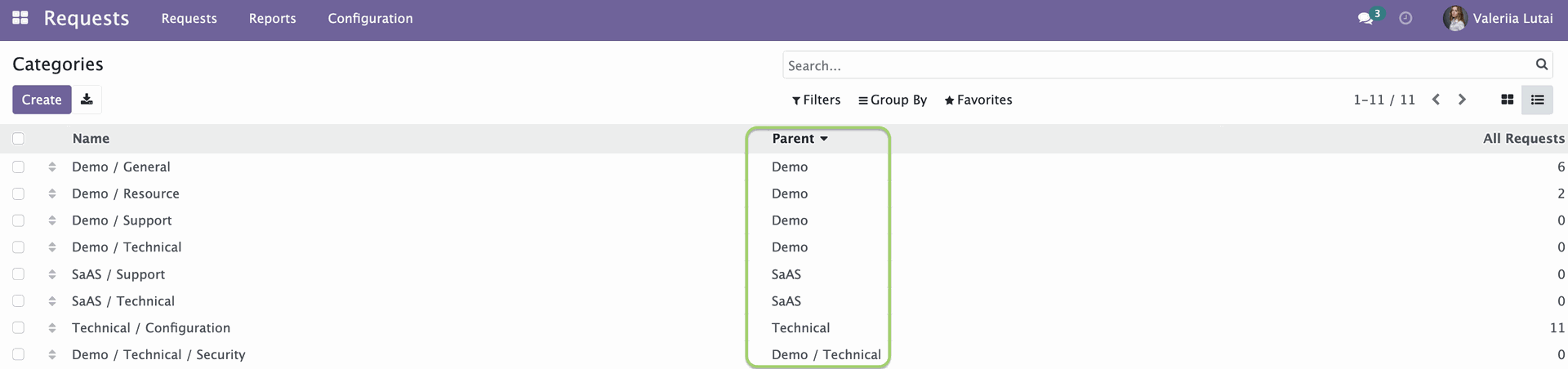Open the Group By dropdown
This screenshot has height=369, width=1568.
(x=893, y=100)
